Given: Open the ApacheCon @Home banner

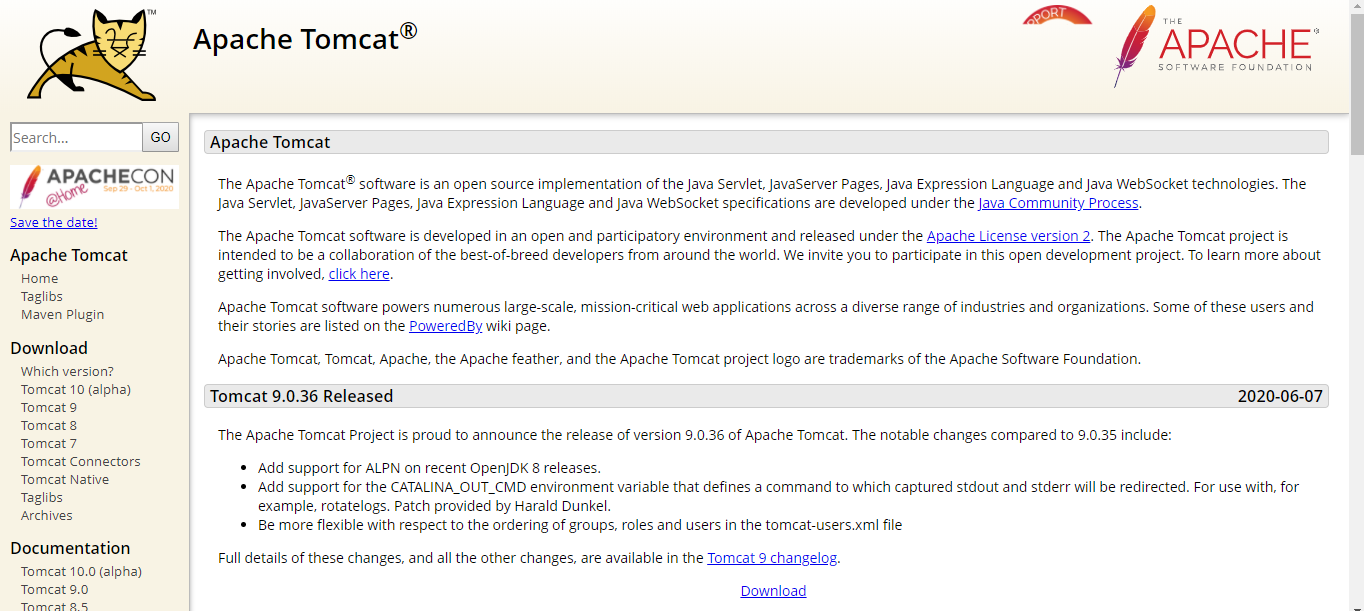Looking at the screenshot, I should (93, 187).
